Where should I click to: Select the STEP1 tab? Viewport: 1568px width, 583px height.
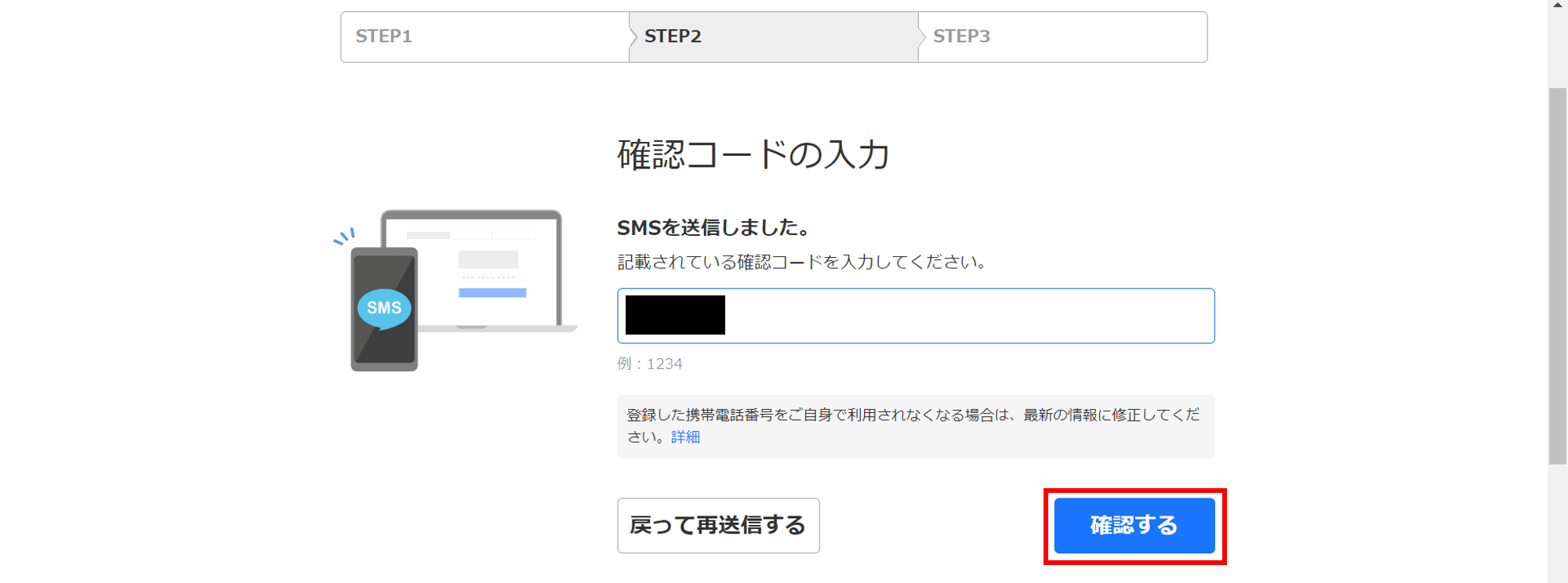point(485,37)
